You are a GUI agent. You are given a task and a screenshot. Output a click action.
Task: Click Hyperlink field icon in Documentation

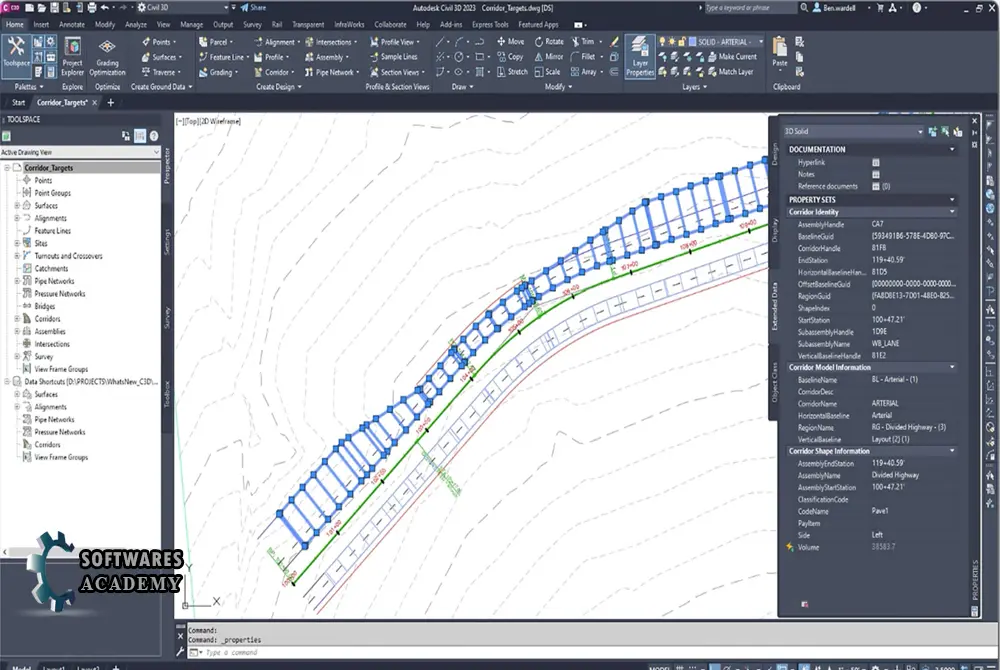tap(876, 163)
